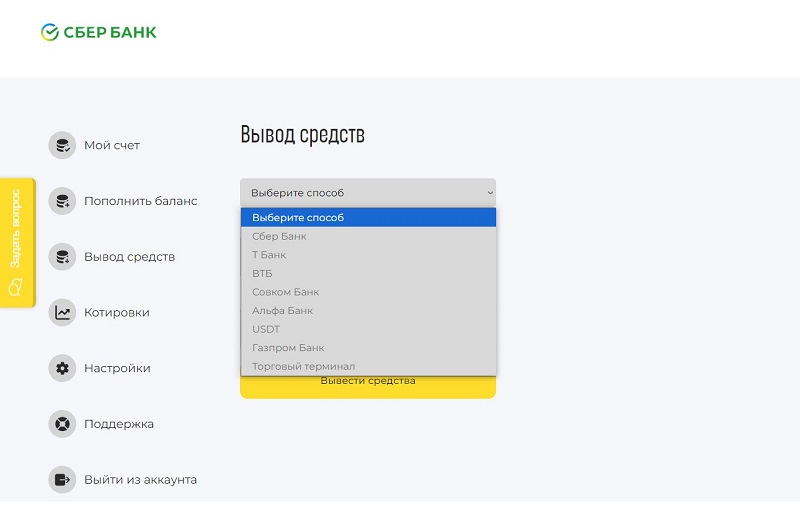Screen dimensions: 800x514
Task: Click the gear icon beside Настройки
Action: pos(62,368)
